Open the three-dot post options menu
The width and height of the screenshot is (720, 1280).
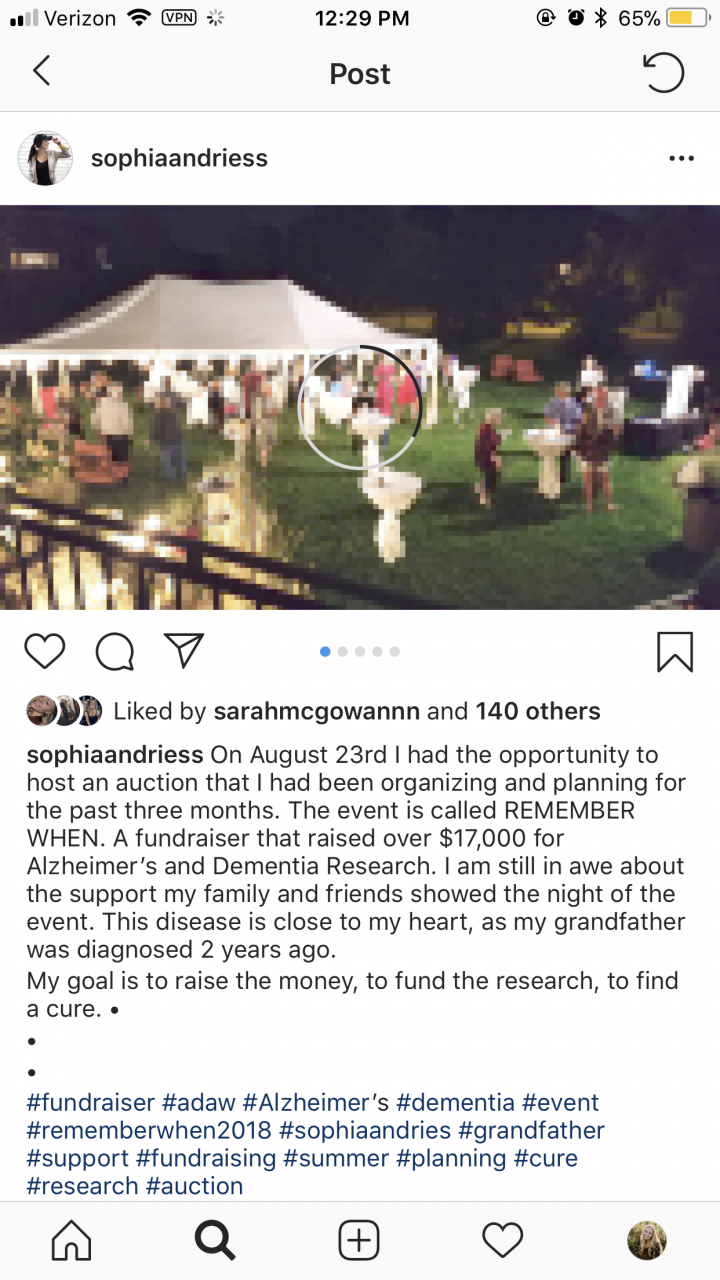click(x=681, y=158)
